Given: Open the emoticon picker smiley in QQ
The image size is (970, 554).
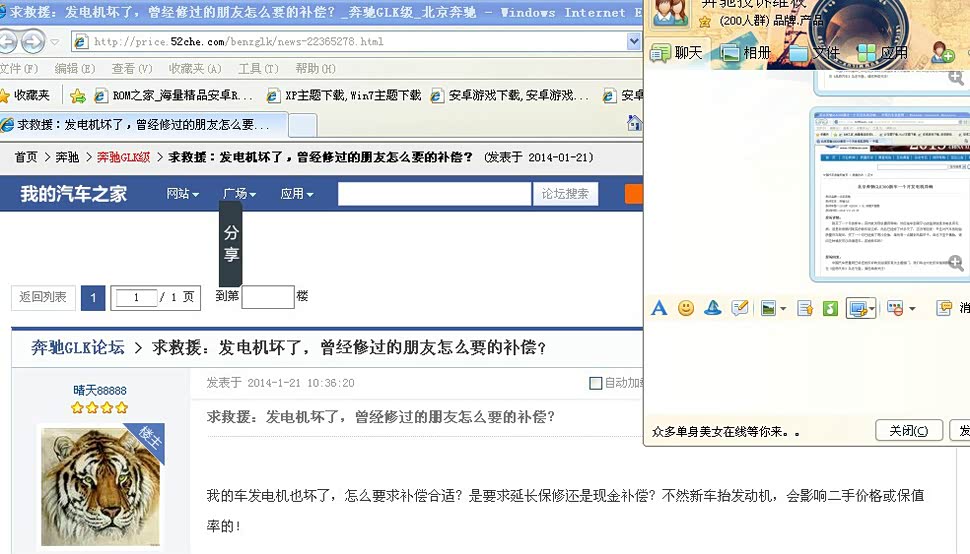Looking at the screenshot, I should tap(686, 308).
